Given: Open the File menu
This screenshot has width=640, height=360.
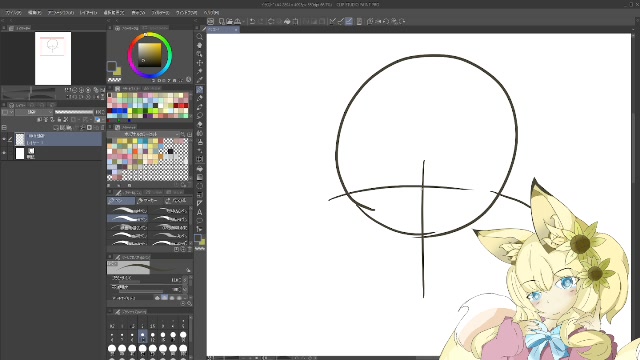Looking at the screenshot, I should point(13,13).
